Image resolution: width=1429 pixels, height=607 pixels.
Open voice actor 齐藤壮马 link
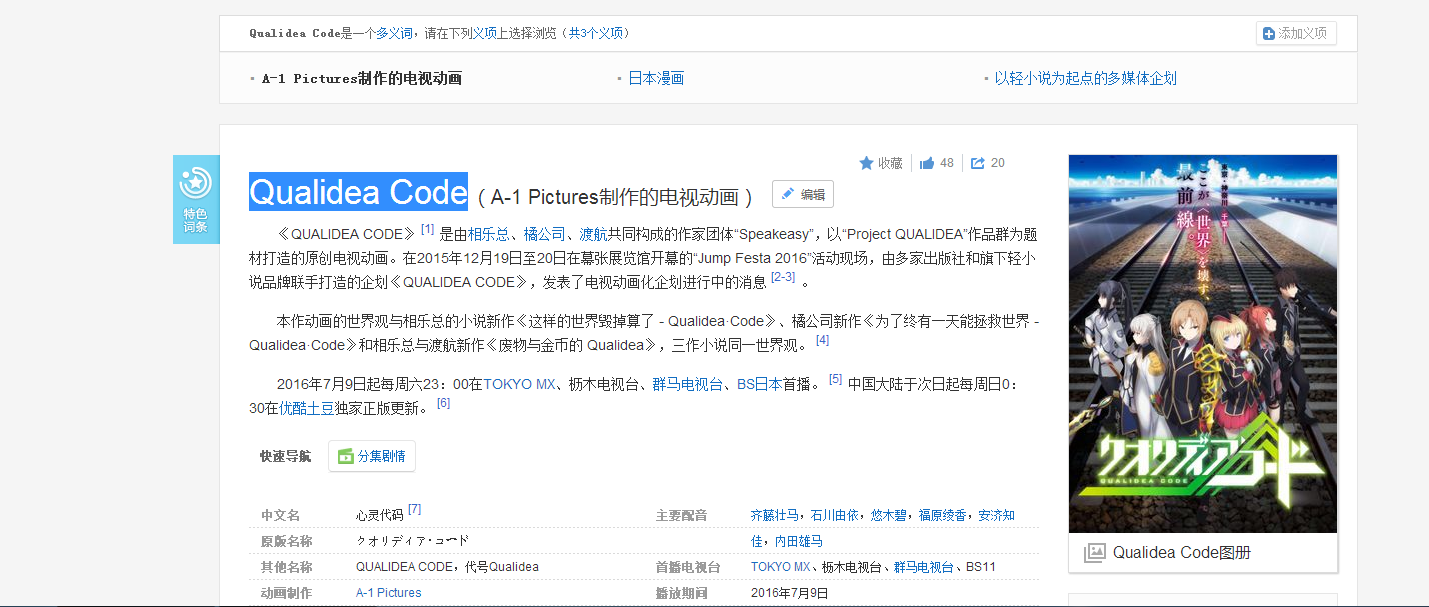(775, 515)
